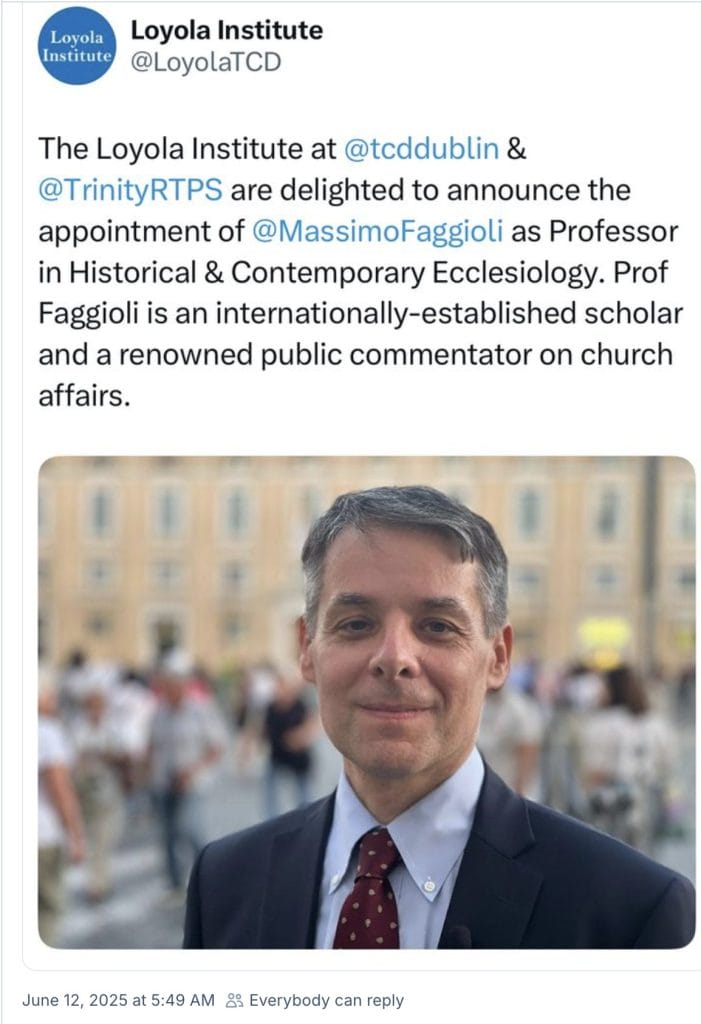The width and height of the screenshot is (701, 1024).
Task: Visit the @MassimoFaggioli mentioned profile
Action: [x=378, y=232]
